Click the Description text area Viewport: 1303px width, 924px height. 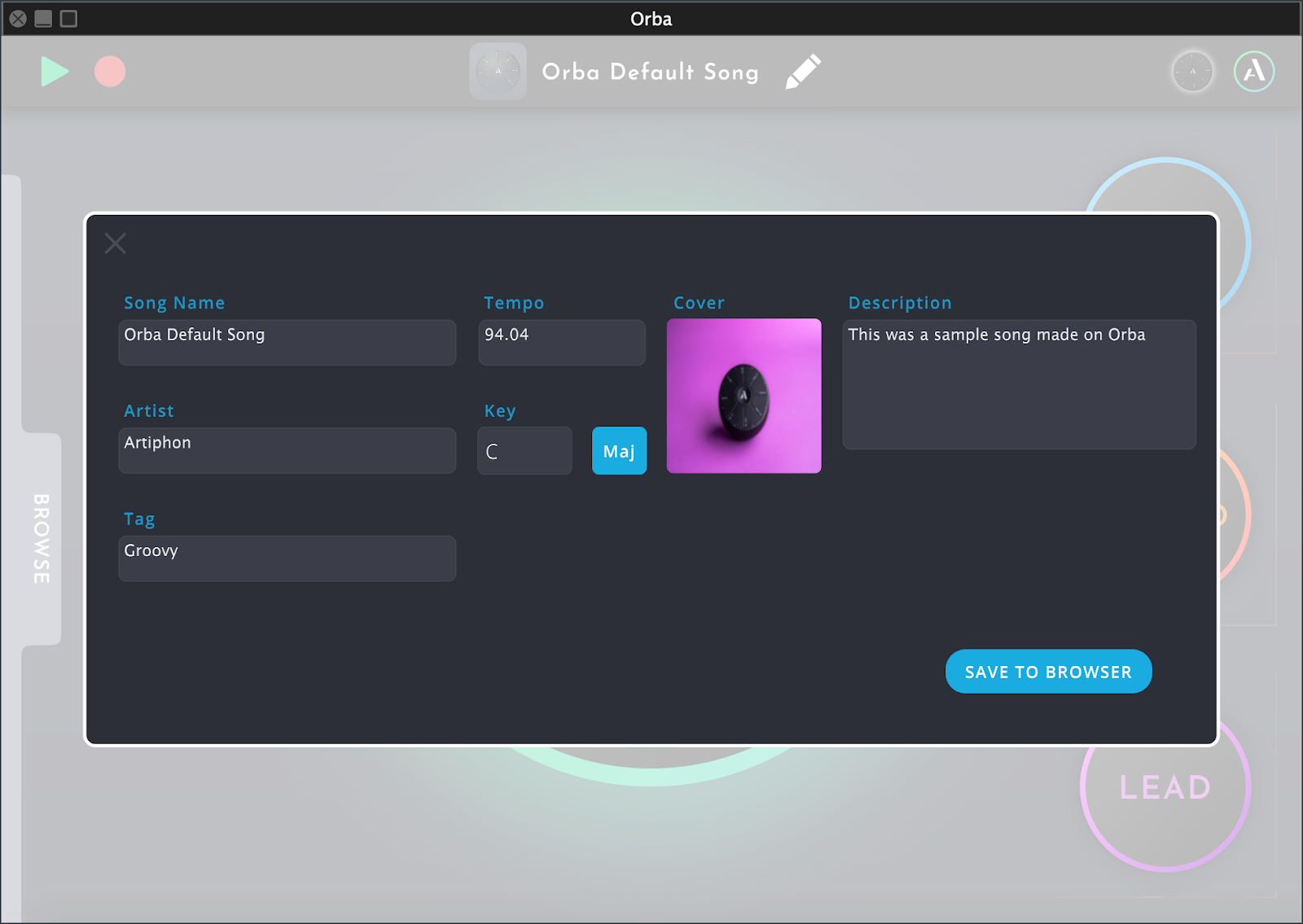[1020, 384]
